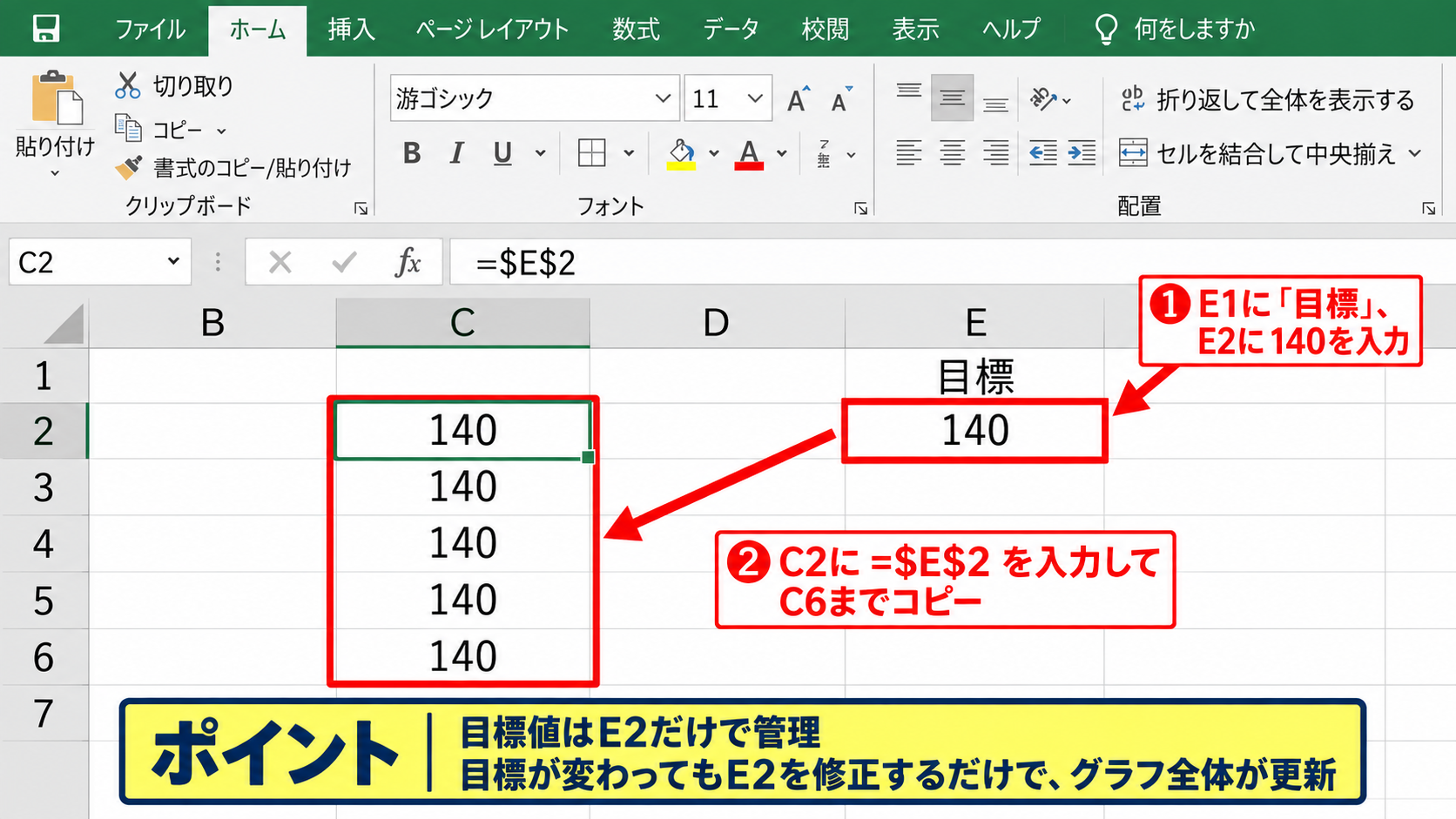Expand the Name Box dropdown arrow
The image size is (1456, 819).
tap(173, 261)
